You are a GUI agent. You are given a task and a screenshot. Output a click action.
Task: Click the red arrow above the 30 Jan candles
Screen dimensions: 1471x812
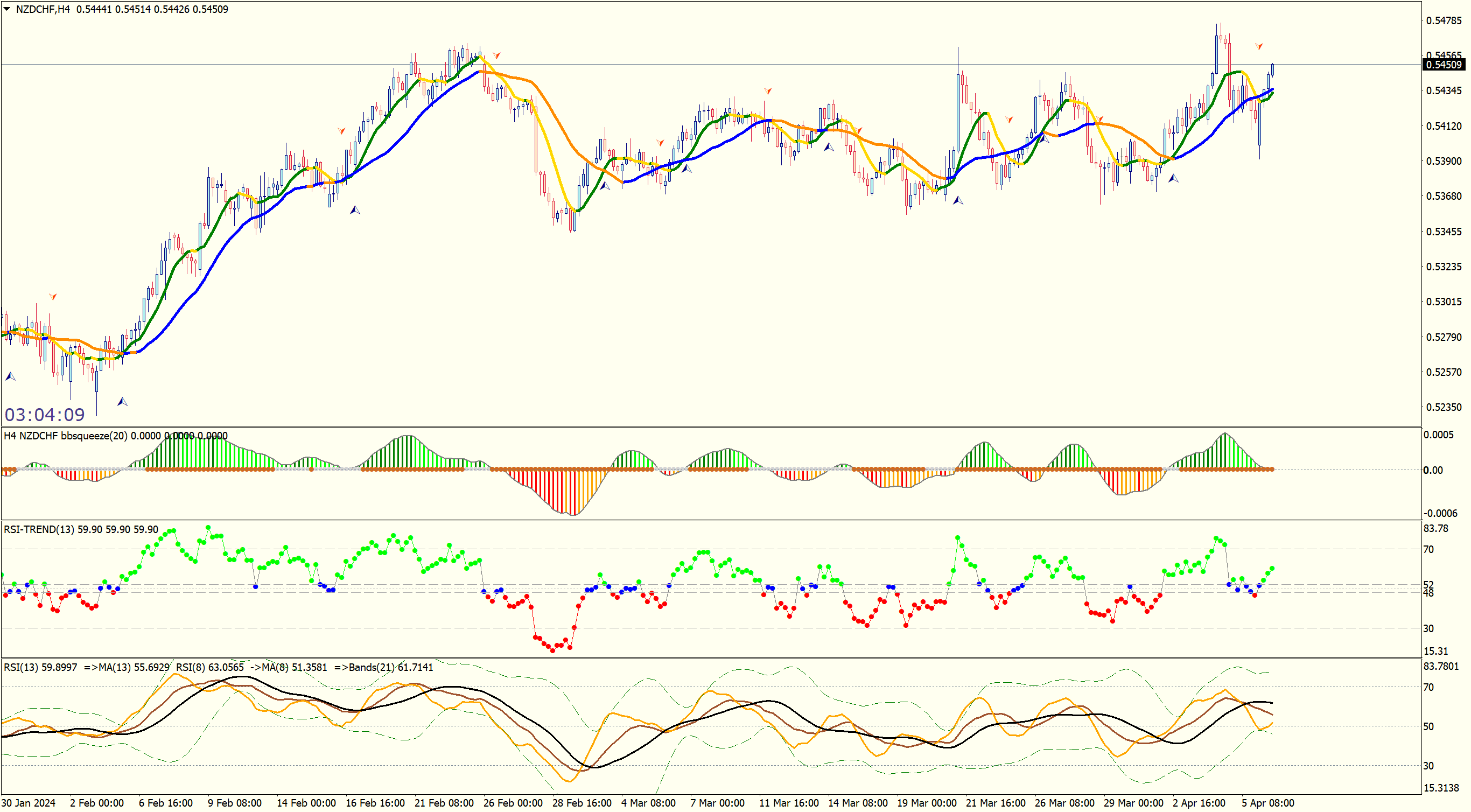click(x=53, y=296)
